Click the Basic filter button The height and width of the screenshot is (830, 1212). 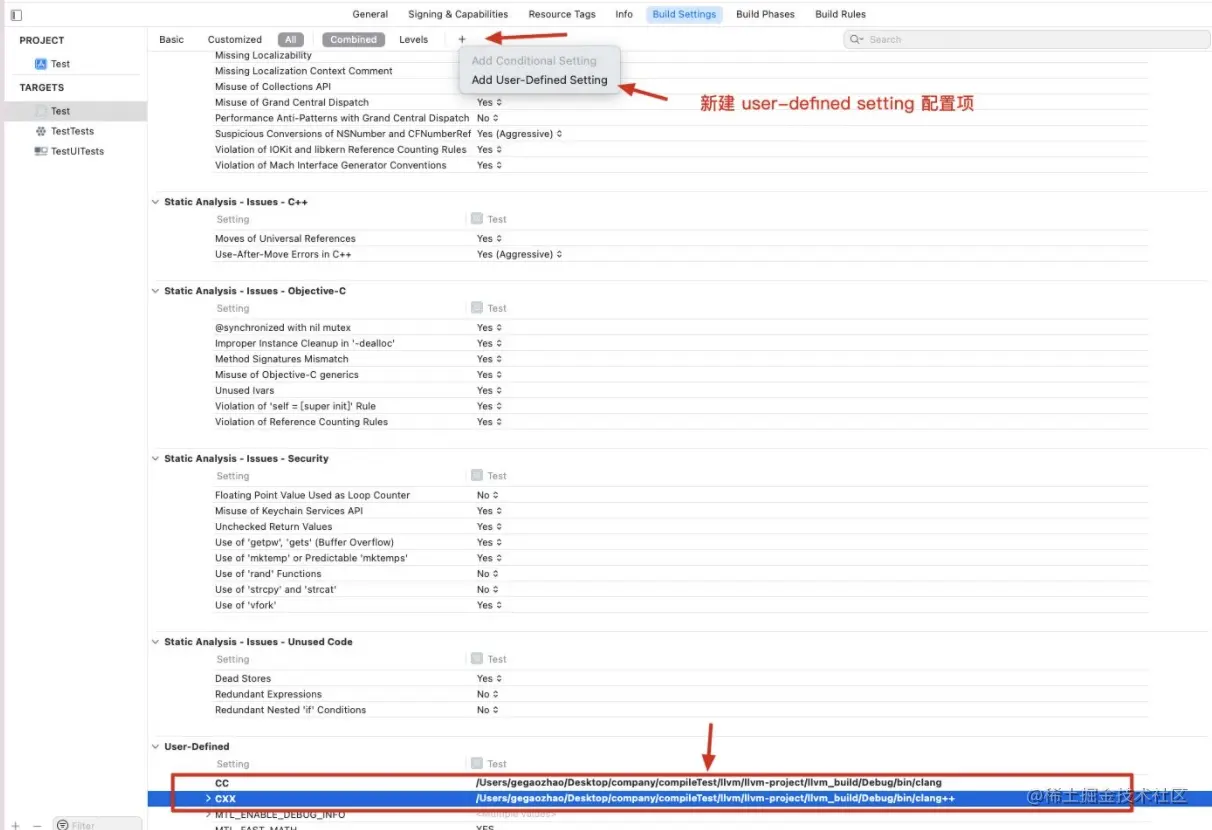coord(171,39)
